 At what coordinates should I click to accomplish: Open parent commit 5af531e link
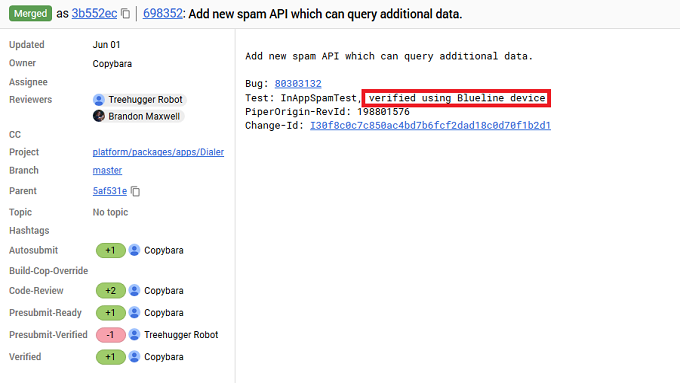click(x=110, y=191)
